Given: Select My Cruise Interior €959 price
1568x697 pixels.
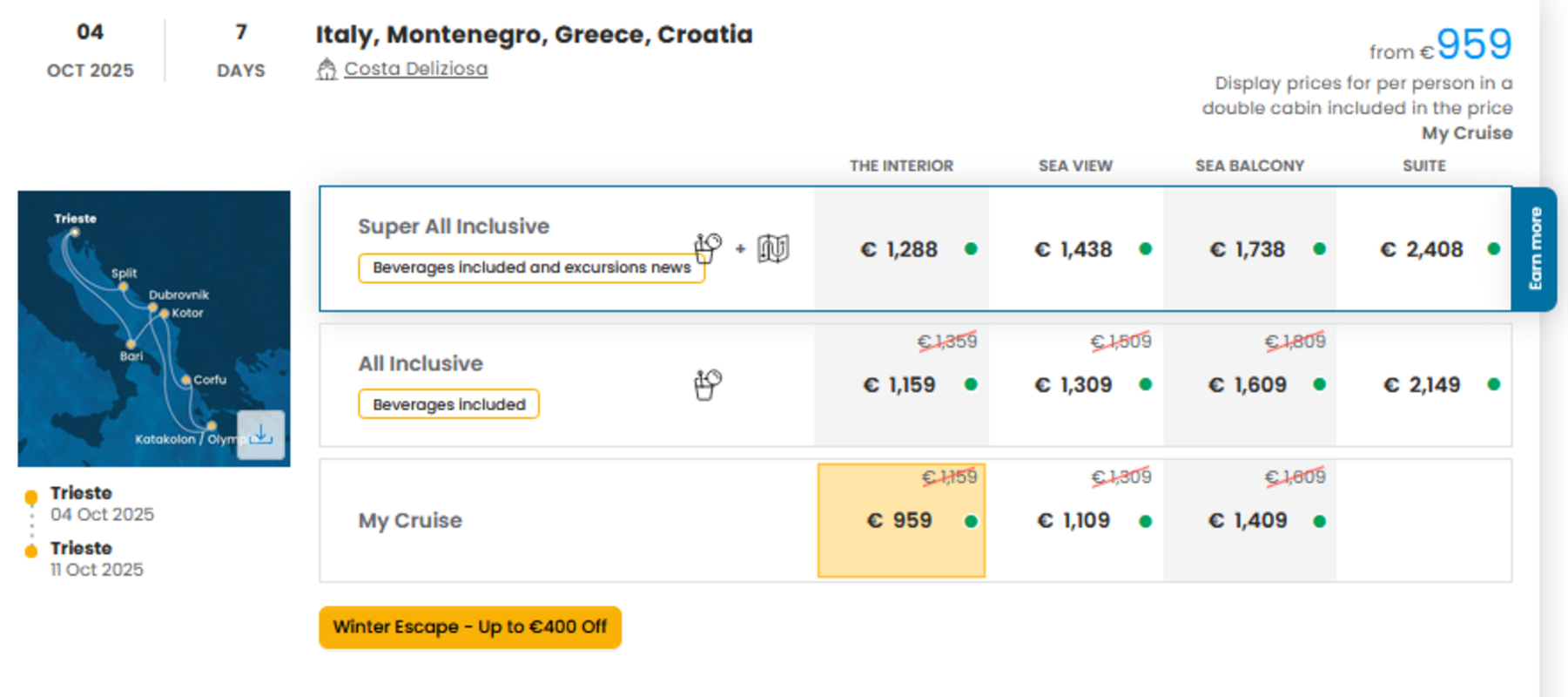Looking at the screenshot, I should pyautogui.click(x=901, y=520).
